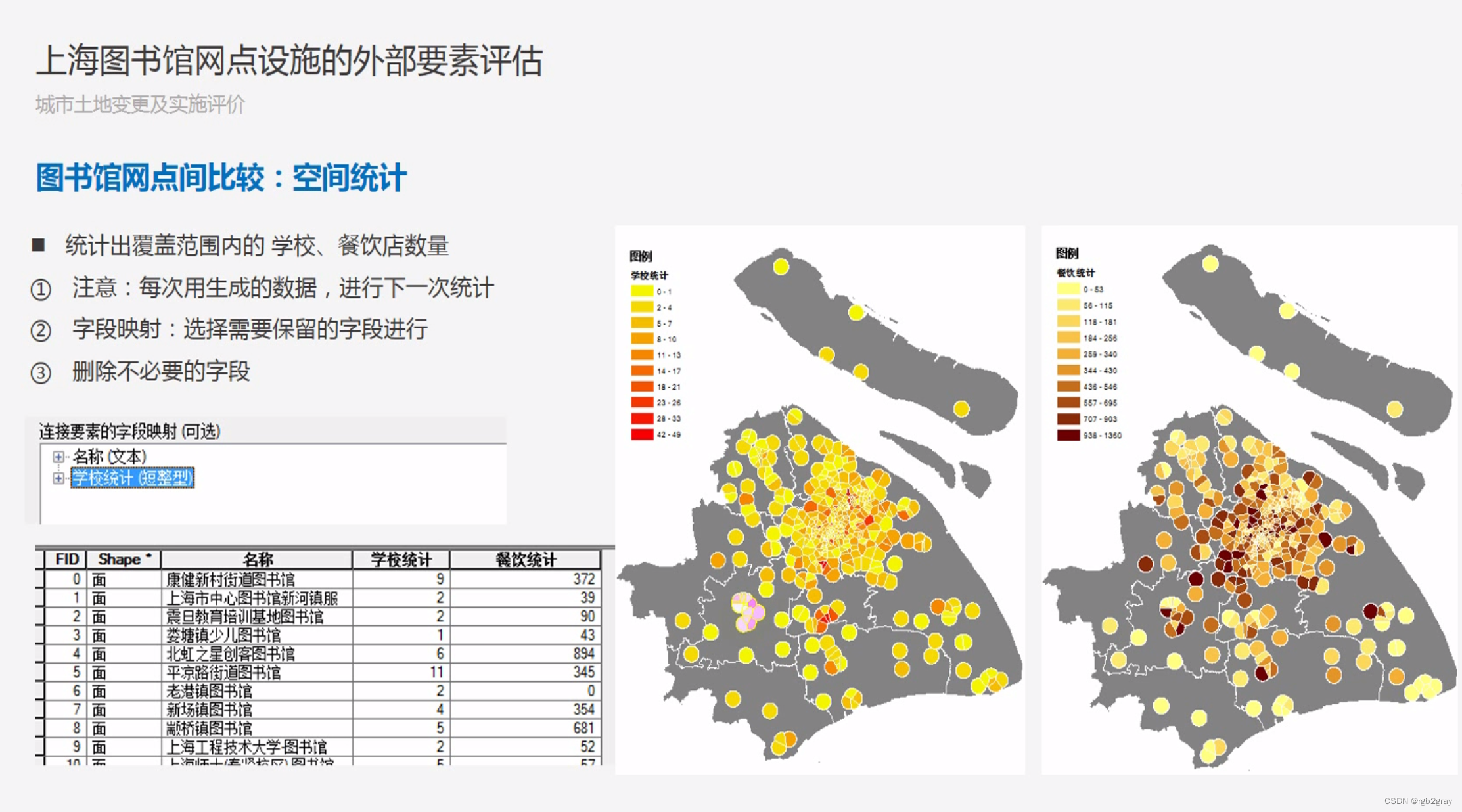Click note ③ 删除不必要的字段
The image size is (1462, 812).
(x=161, y=371)
